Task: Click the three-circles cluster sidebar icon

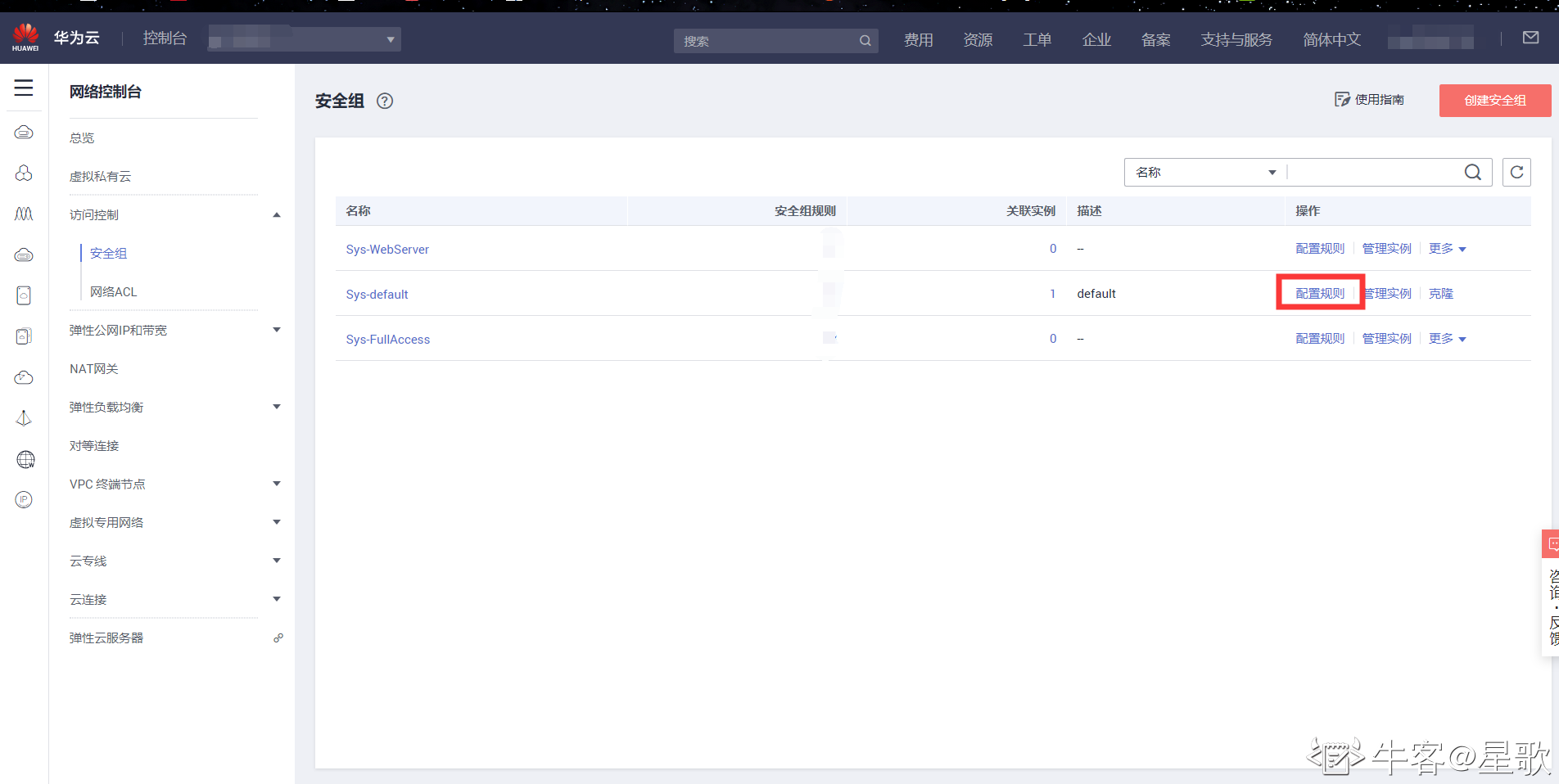Action: pyautogui.click(x=24, y=173)
